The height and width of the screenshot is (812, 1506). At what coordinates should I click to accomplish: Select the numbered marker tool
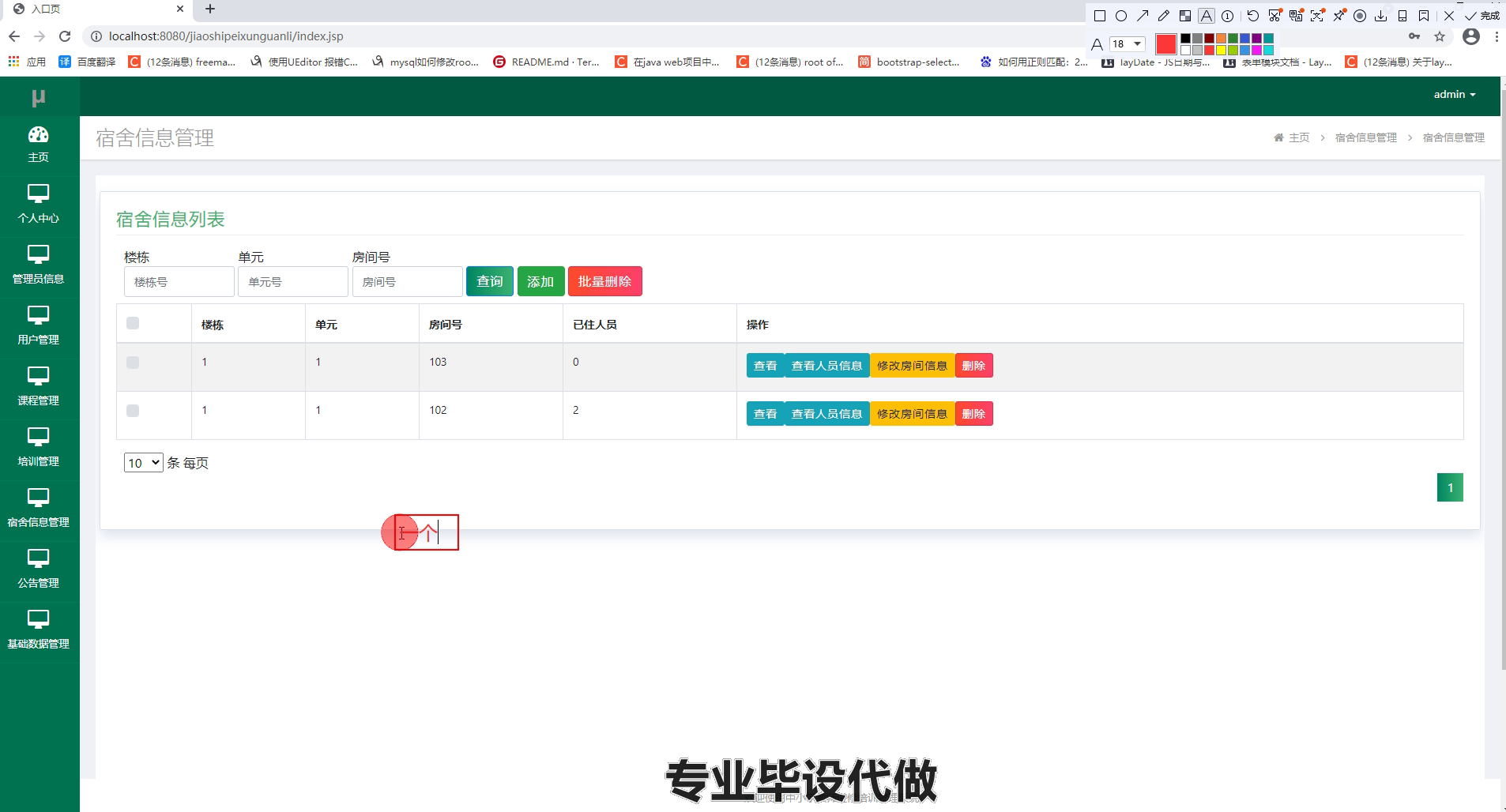[x=1227, y=16]
